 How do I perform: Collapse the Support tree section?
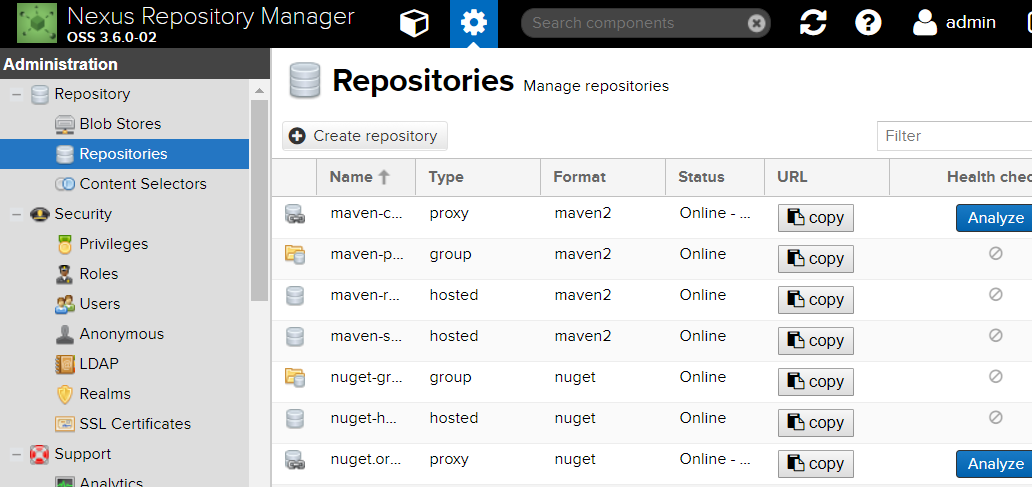(x=16, y=454)
